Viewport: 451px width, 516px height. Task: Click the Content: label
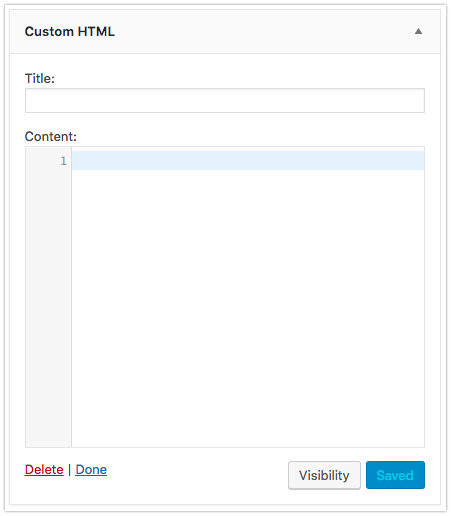[51, 137]
